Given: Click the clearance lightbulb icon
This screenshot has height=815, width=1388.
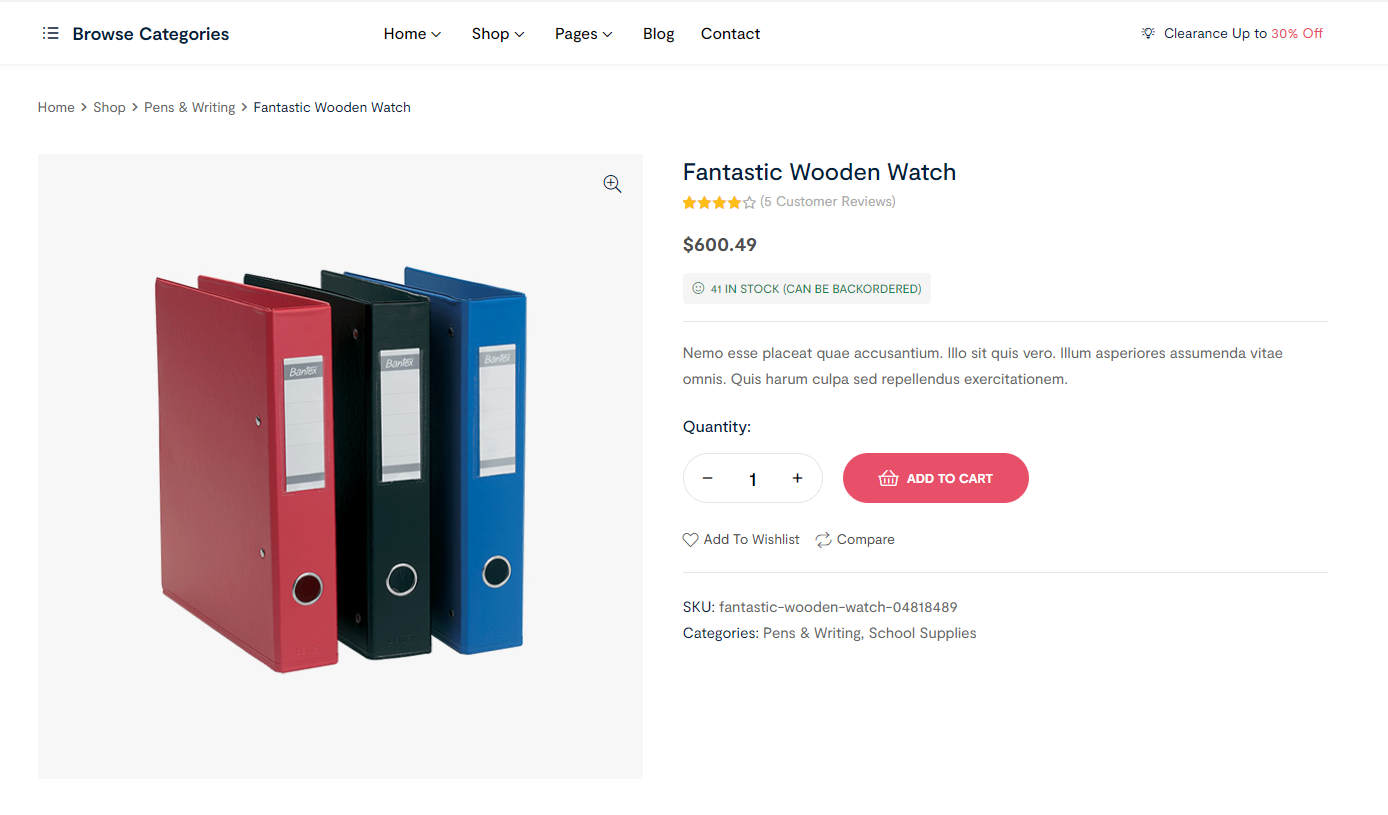Looking at the screenshot, I should [x=1148, y=33].
